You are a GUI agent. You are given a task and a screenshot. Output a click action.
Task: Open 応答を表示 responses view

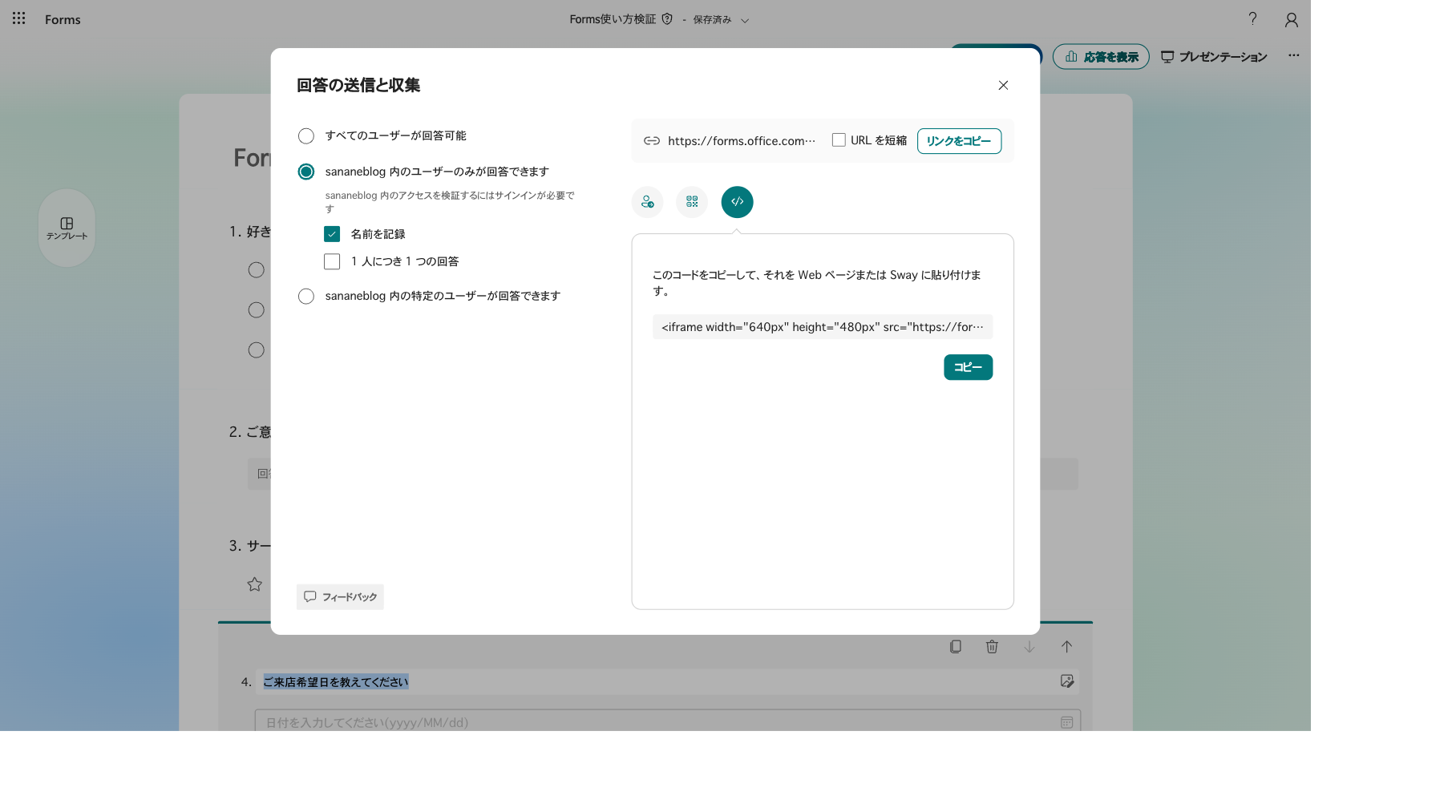(1101, 56)
